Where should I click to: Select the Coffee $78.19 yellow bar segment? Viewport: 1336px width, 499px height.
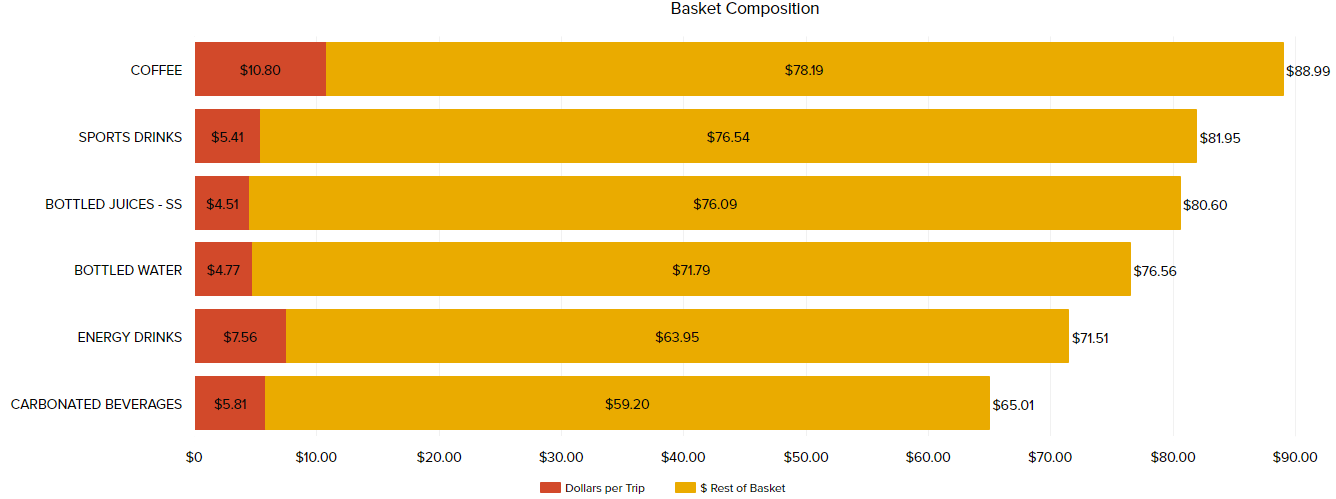pos(804,70)
